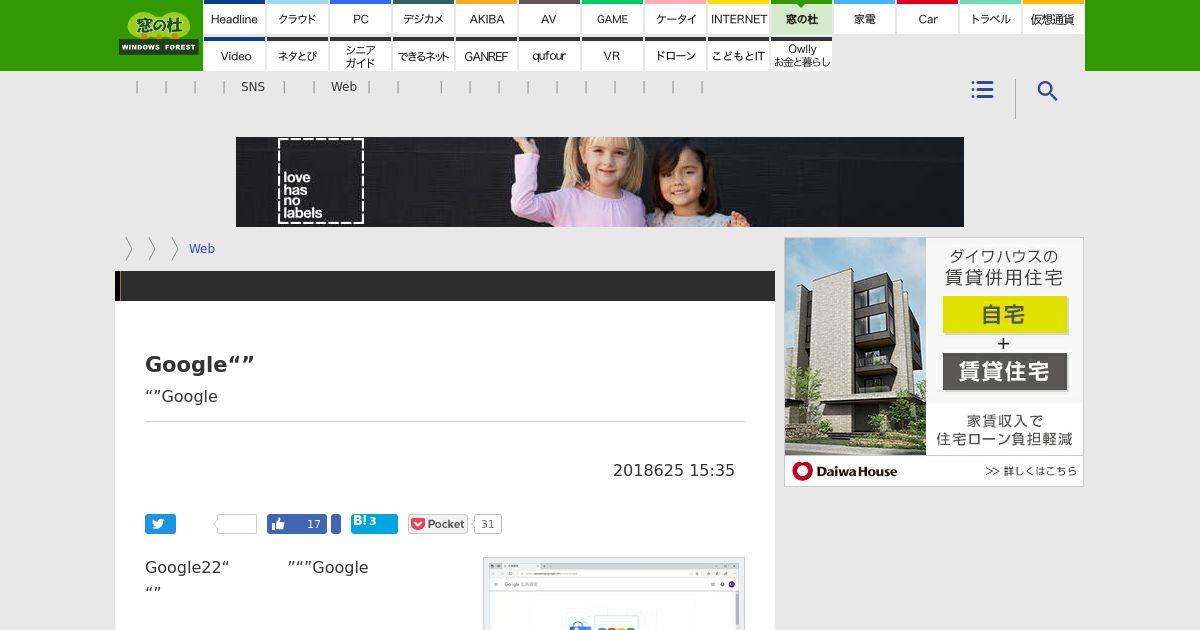Click the empty tweet count box

coord(237,524)
